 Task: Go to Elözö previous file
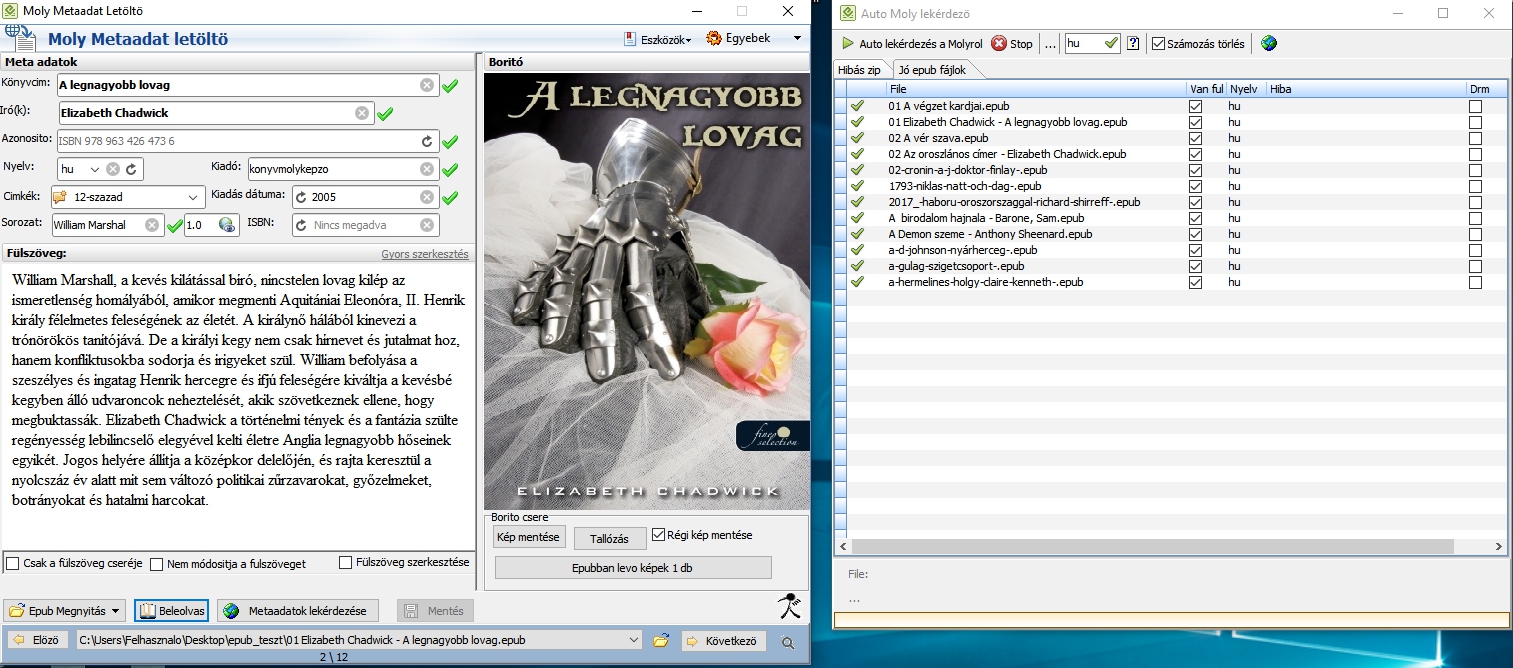(38, 640)
